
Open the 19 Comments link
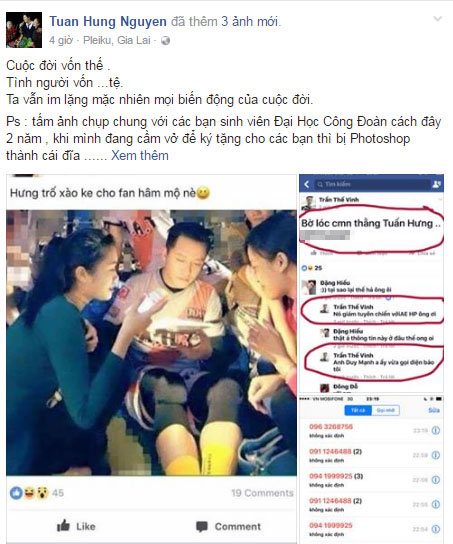pyautogui.click(x=262, y=493)
